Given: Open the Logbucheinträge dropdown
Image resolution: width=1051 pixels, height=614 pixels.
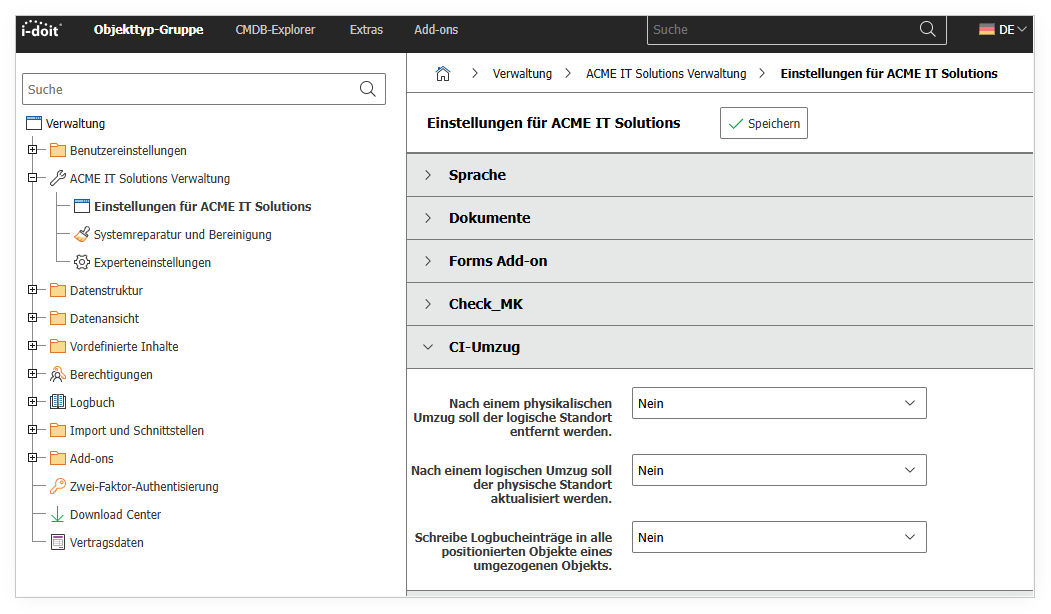Looking at the screenshot, I should (x=779, y=537).
